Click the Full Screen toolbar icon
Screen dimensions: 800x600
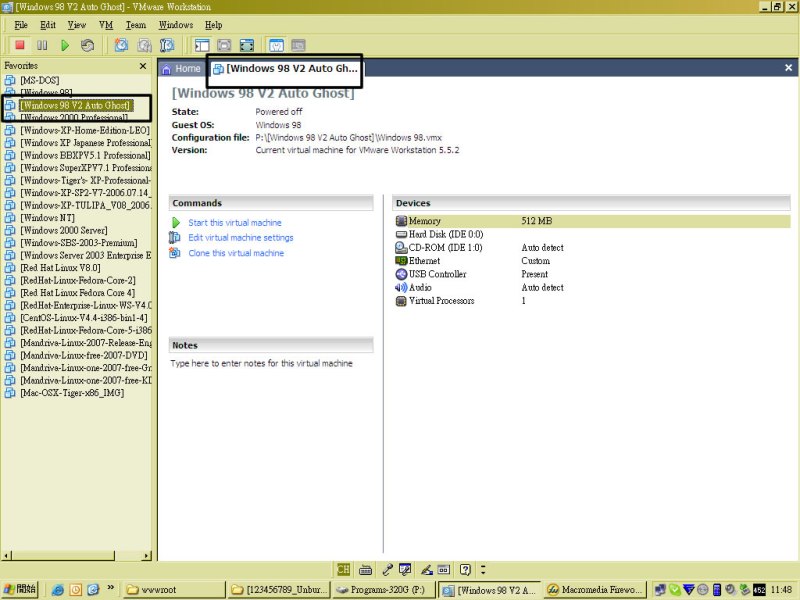pyautogui.click(x=246, y=45)
